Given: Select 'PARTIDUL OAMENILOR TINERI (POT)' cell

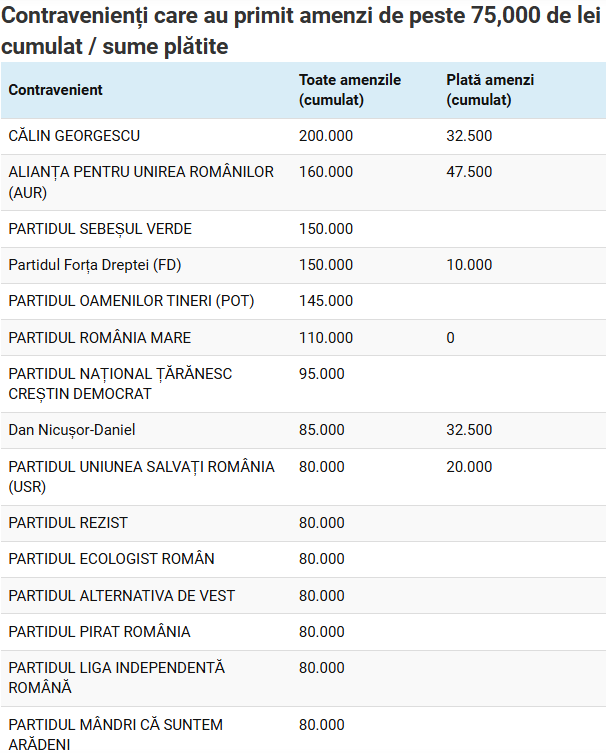Looking at the screenshot, I should pyautogui.click(x=131, y=301).
